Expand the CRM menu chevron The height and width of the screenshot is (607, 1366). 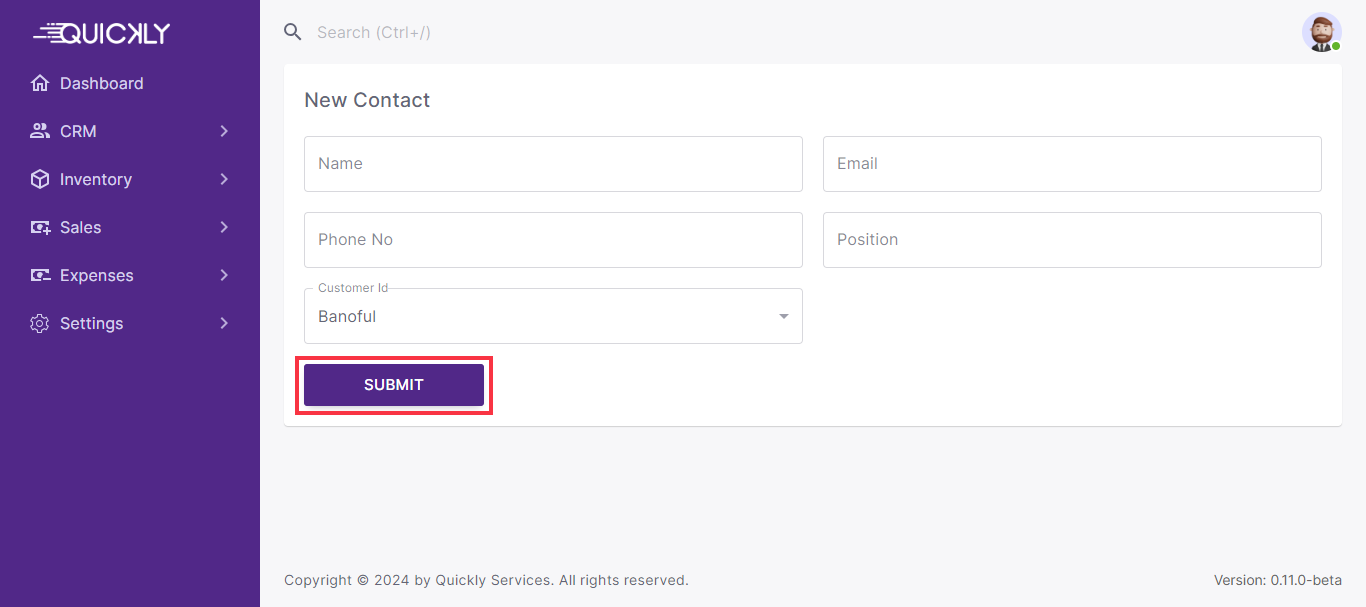[224, 131]
